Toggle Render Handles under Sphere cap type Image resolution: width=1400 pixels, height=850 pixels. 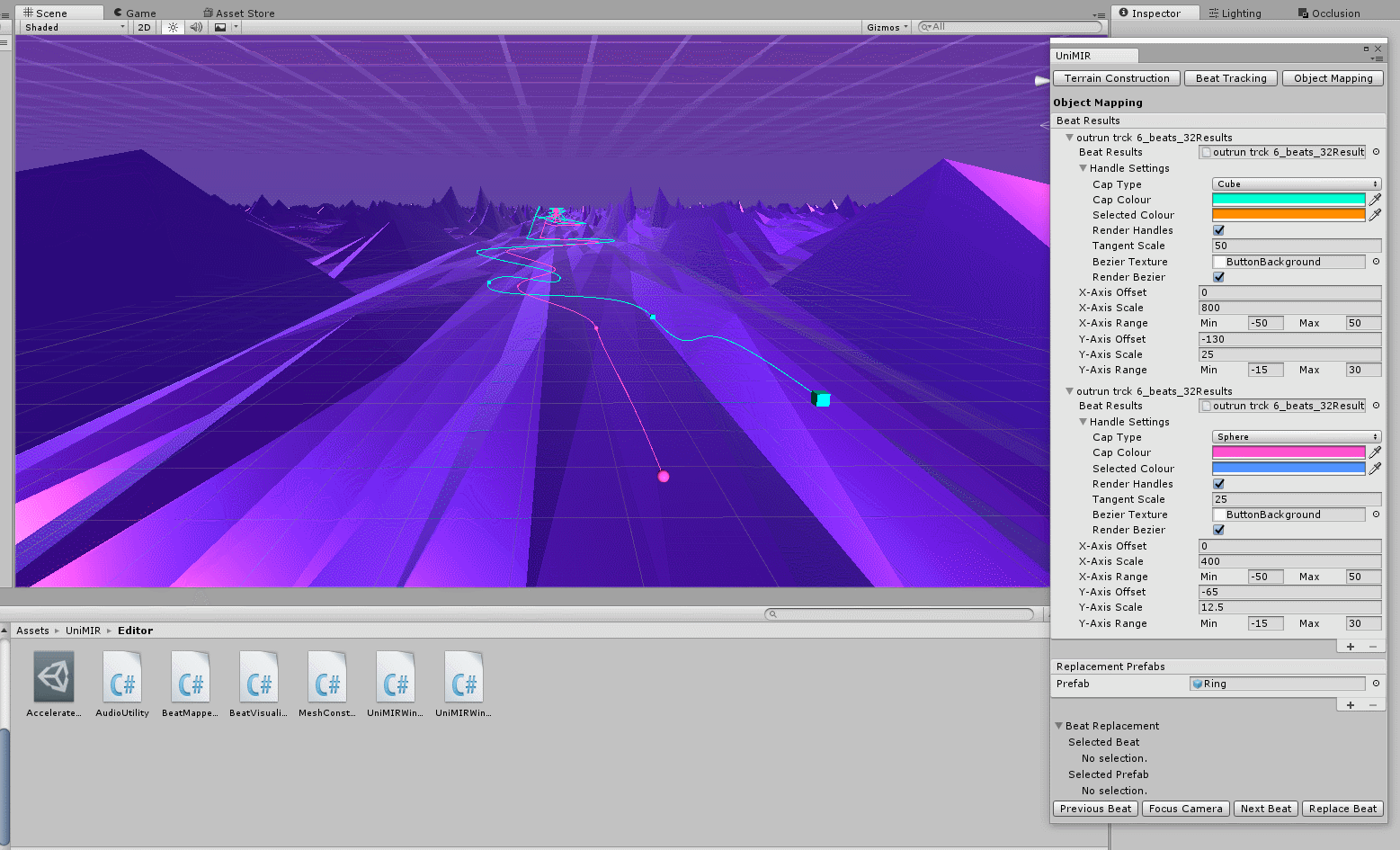point(1218,484)
